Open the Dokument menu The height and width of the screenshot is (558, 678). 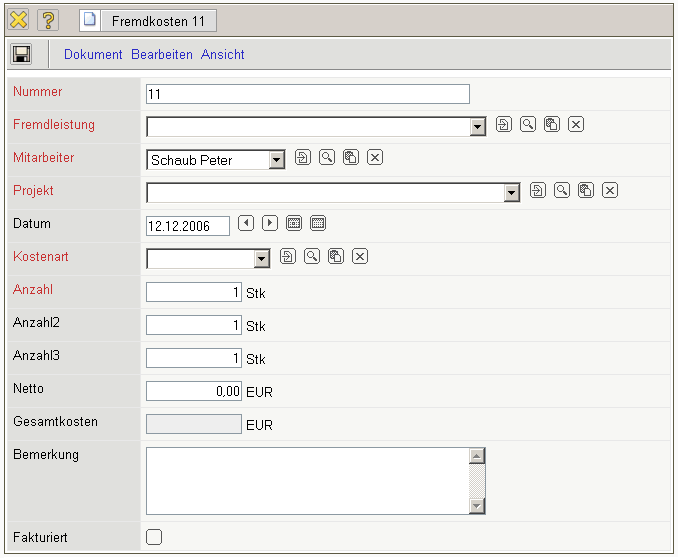[93, 55]
